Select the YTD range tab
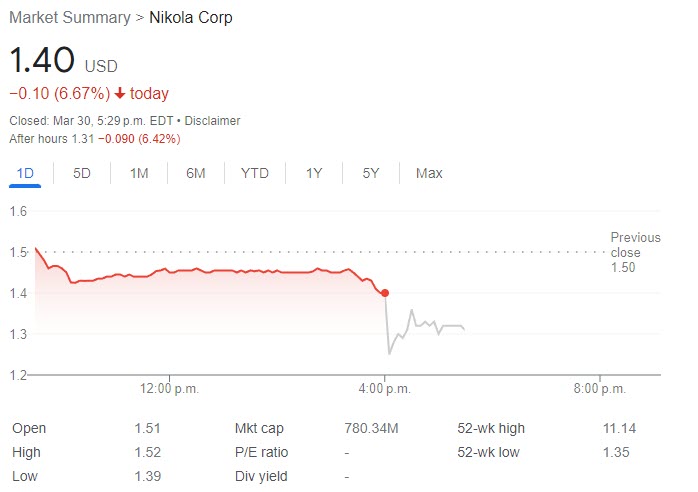 (x=255, y=173)
